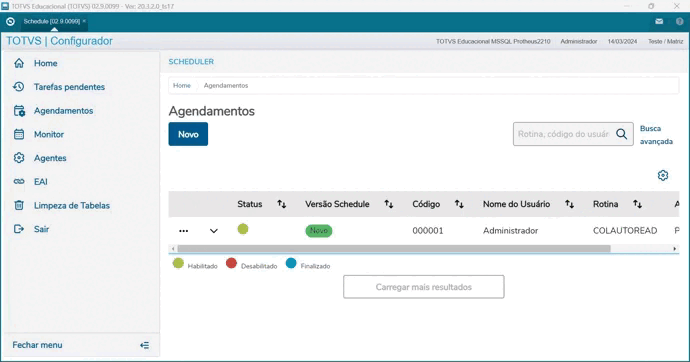Image resolution: width=690 pixels, height=362 pixels.
Task: Click the Status column header text
Action: point(250,204)
